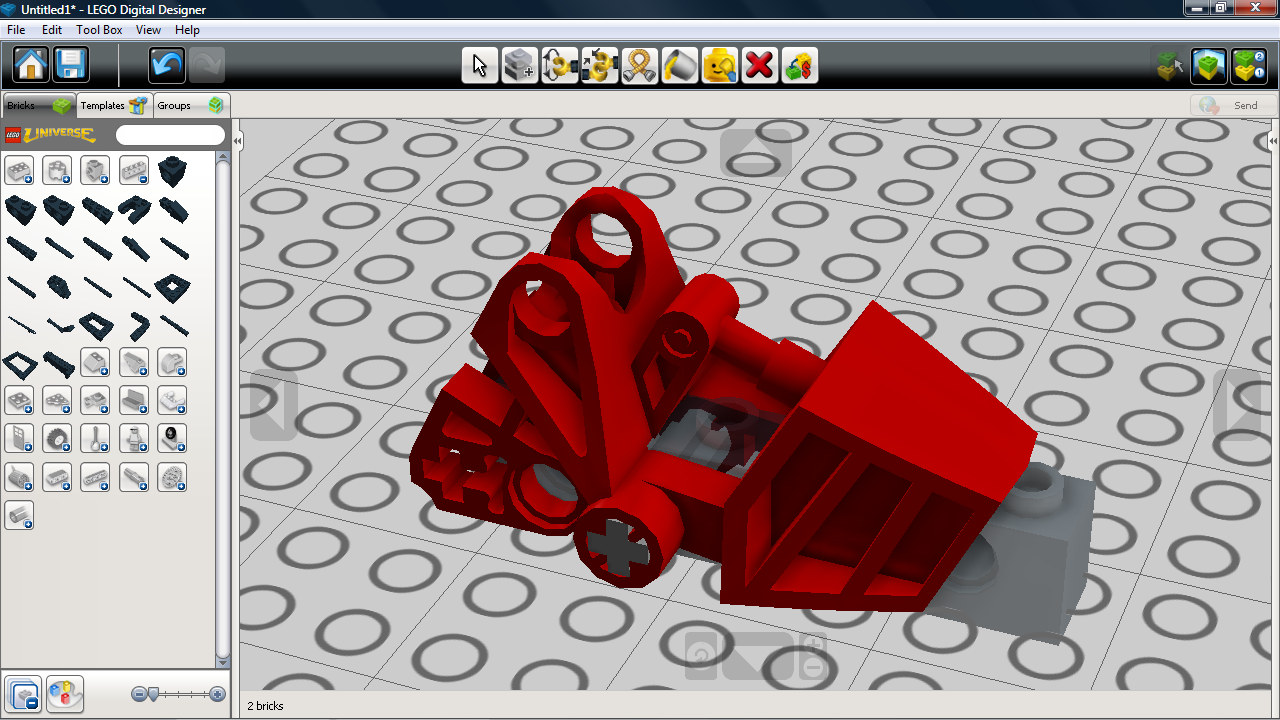Image resolution: width=1280 pixels, height=720 pixels.
Task: Select the arrow Selection tool
Action: pos(480,66)
